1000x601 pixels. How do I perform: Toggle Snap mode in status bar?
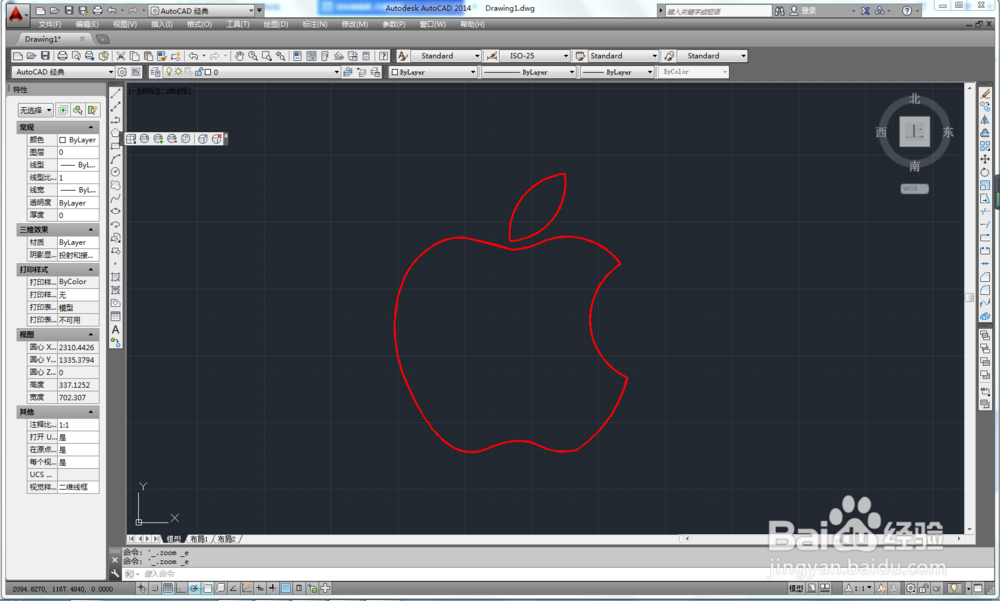click(x=154, y=588)
